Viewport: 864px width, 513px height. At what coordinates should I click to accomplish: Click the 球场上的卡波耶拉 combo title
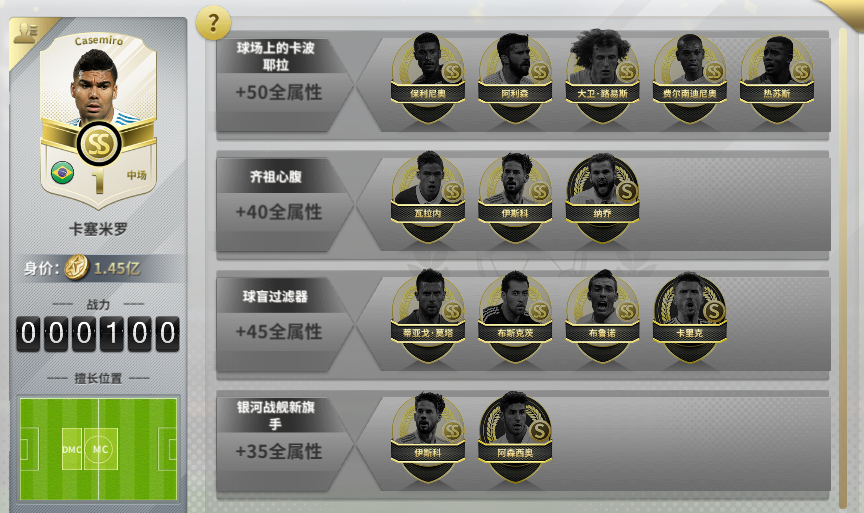point(276,56)
